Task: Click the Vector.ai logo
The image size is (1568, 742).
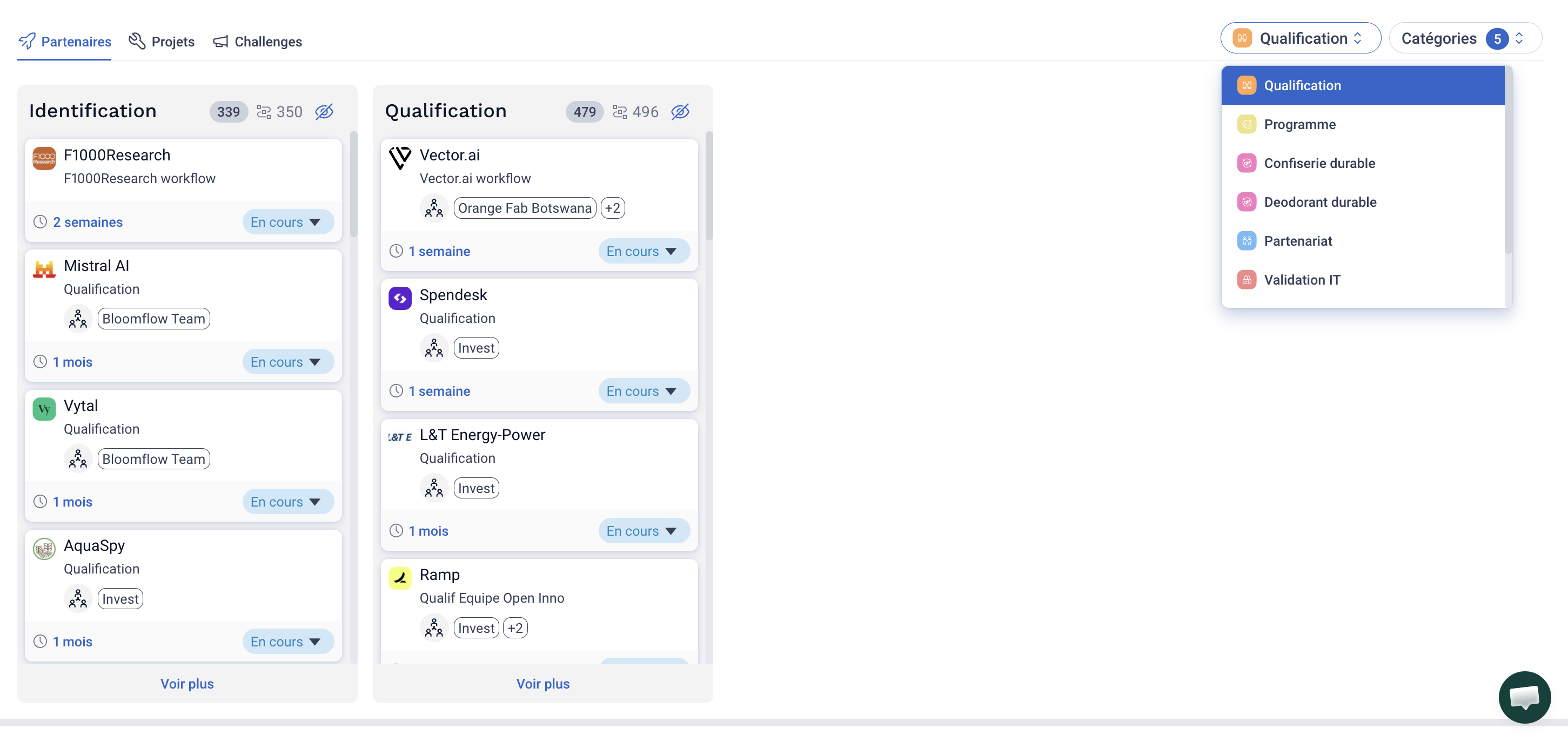Action: click(x=400, y=159)
